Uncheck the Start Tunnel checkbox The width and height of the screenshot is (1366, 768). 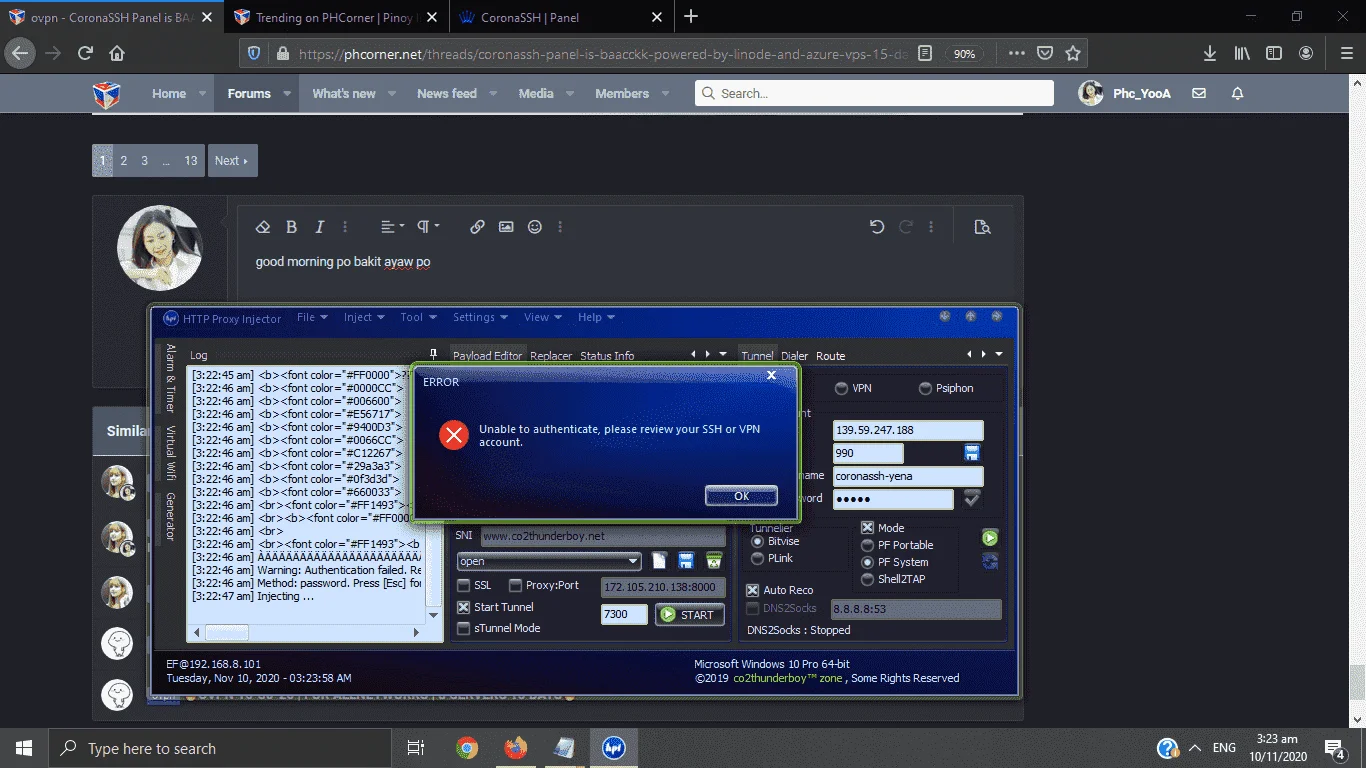(x=464, y=607)
